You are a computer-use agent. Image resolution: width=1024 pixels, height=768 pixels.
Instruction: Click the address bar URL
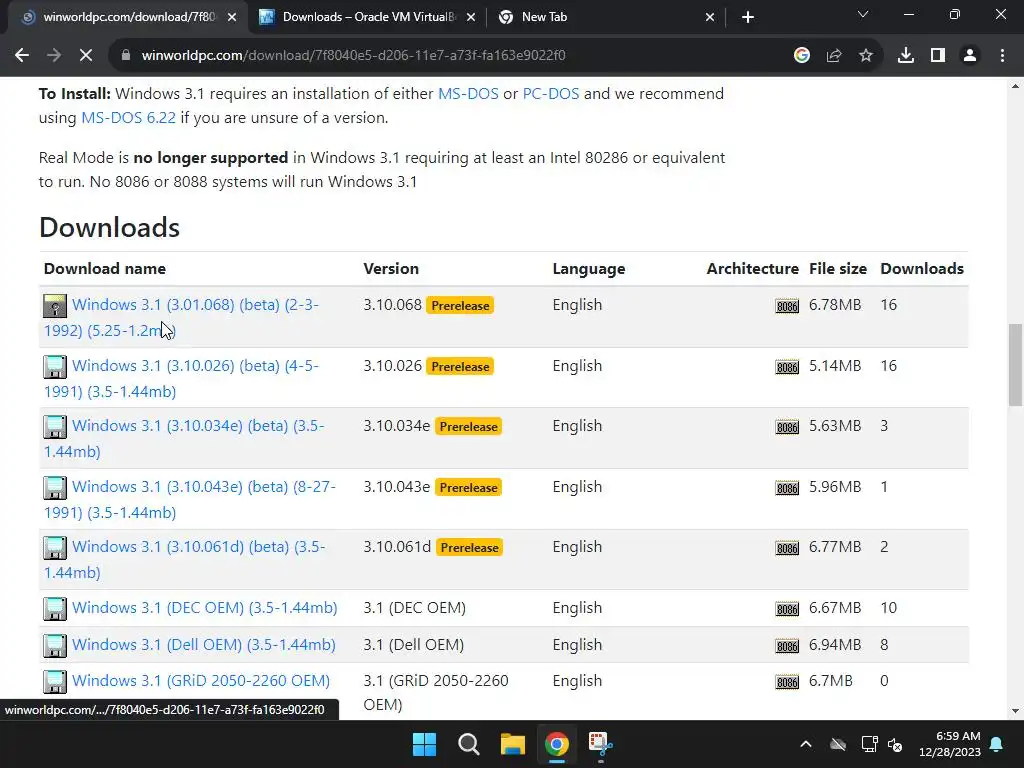(x=353, y=56)
